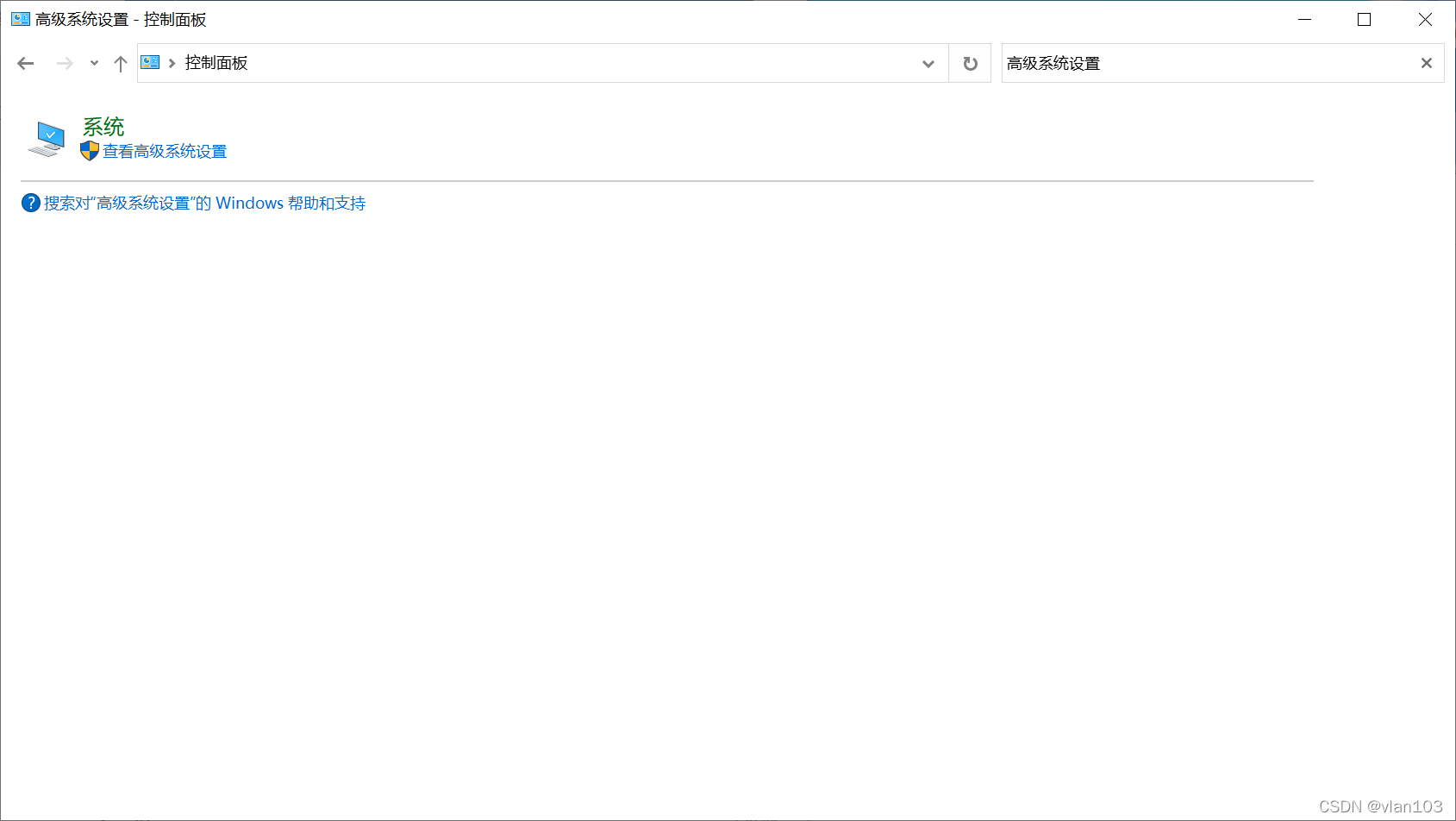Click the window icon in the title bar
Screen dimensions: 1456x821
19,18
